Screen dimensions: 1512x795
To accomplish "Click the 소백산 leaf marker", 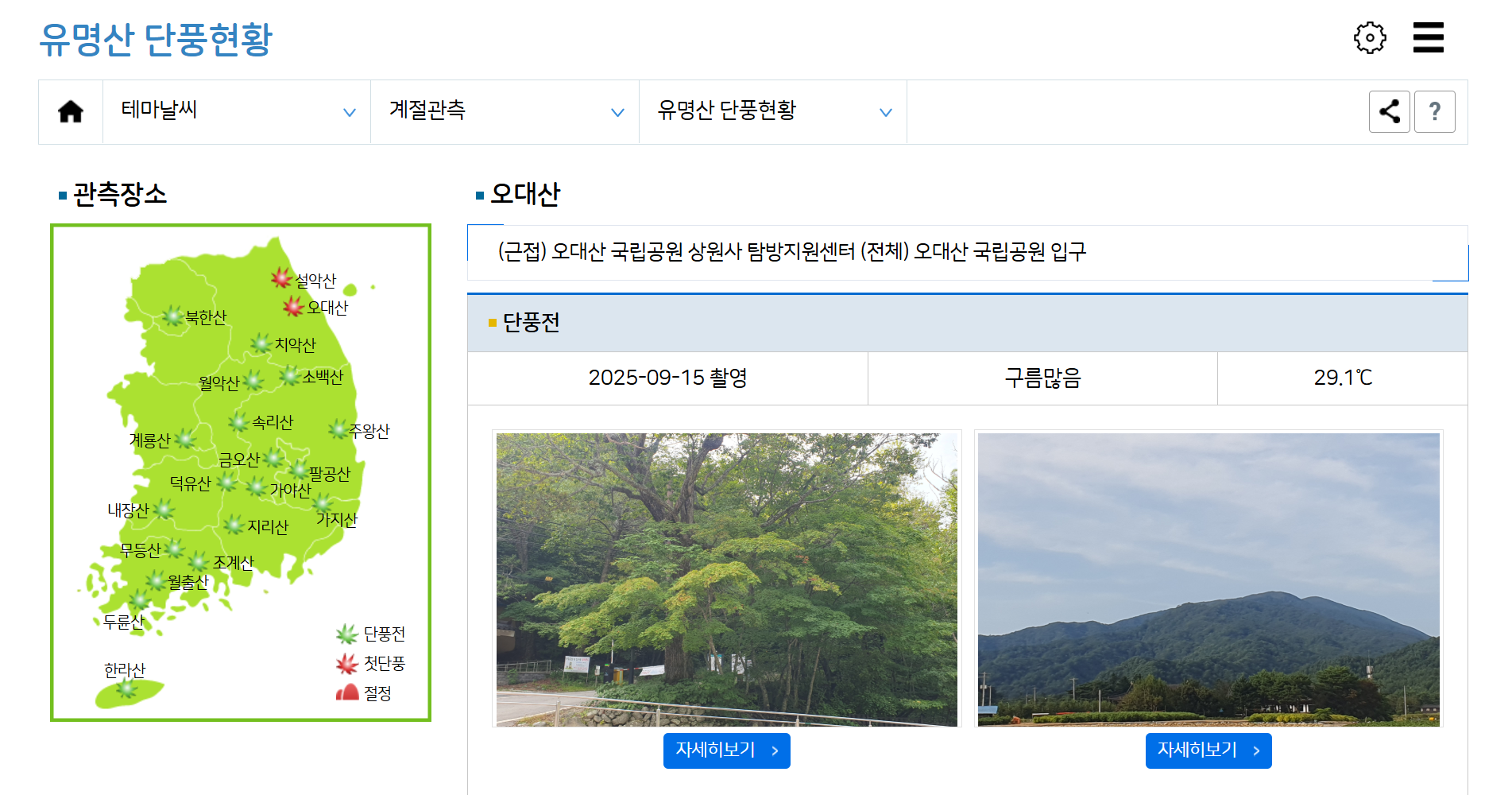I will coord(291,375).
